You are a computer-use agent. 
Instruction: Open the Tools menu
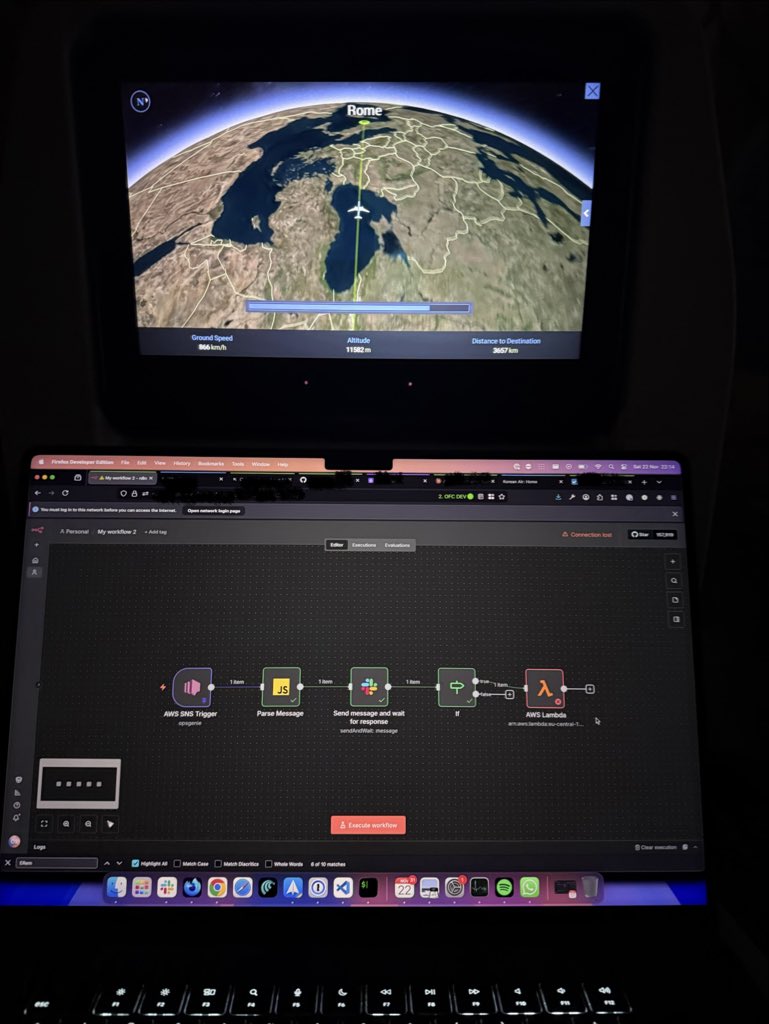point(238,464)
